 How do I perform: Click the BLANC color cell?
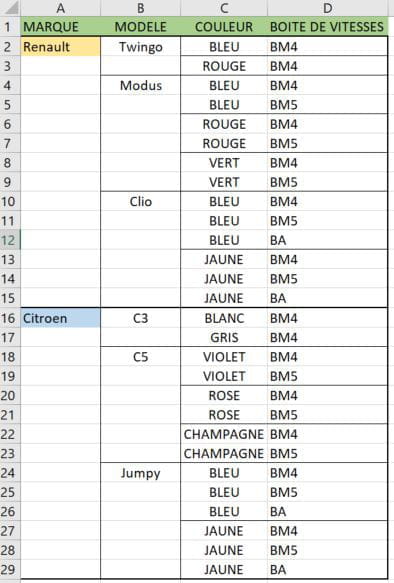coord(224,318)
